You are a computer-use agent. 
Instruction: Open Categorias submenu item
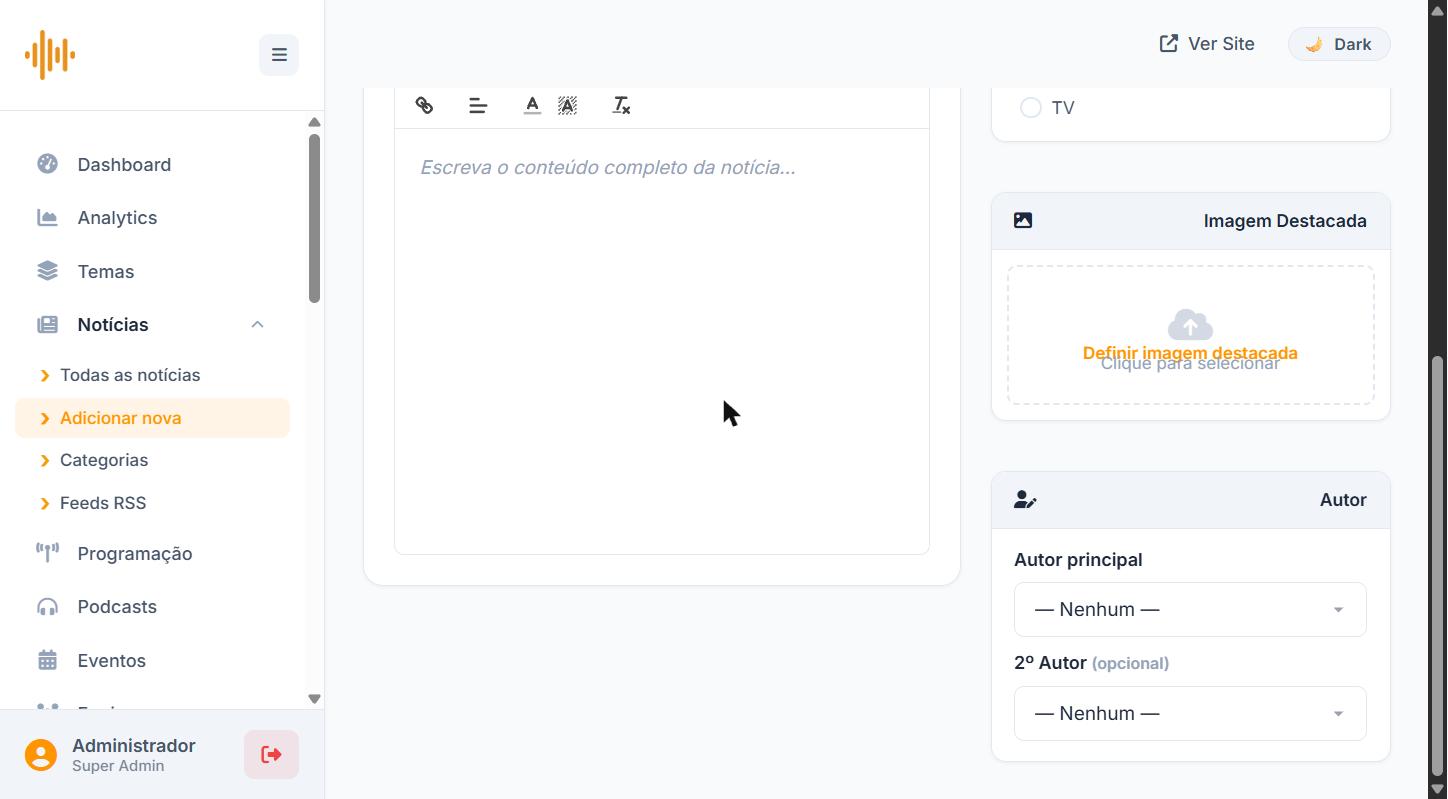[x=152, y=460]
